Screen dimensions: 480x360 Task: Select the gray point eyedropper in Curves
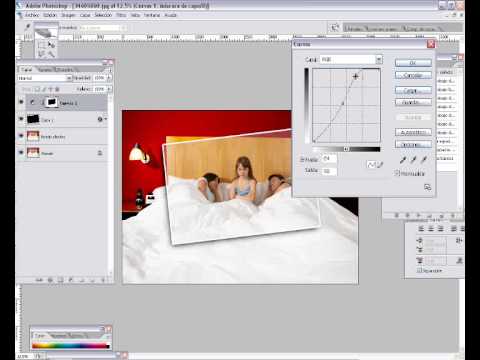413,160
